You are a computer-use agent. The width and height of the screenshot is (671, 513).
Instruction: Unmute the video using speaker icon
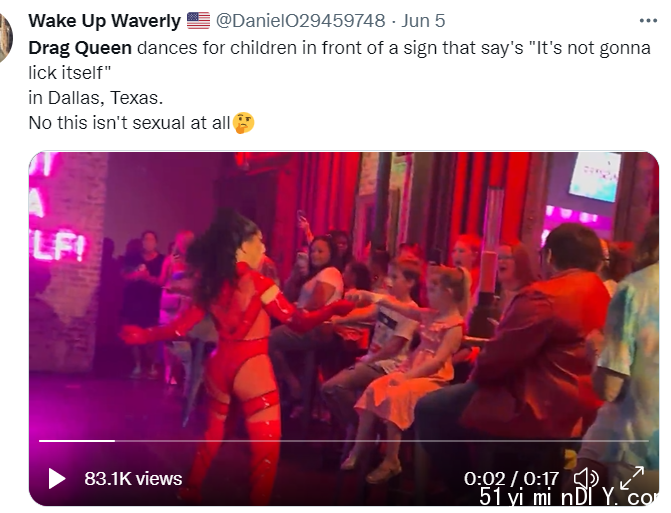click(x=586, y=478)
